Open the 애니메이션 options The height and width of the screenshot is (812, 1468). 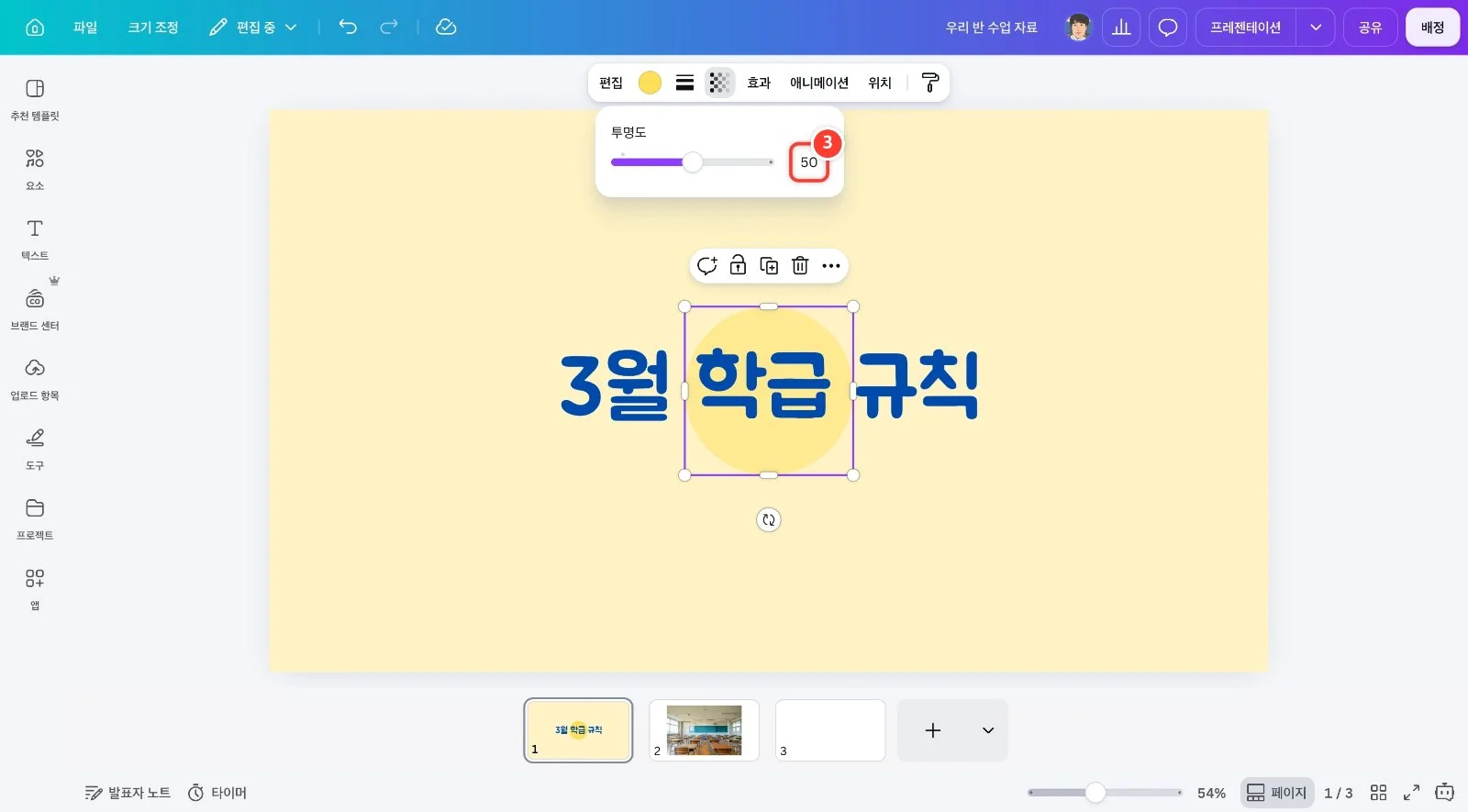(819, 83)
